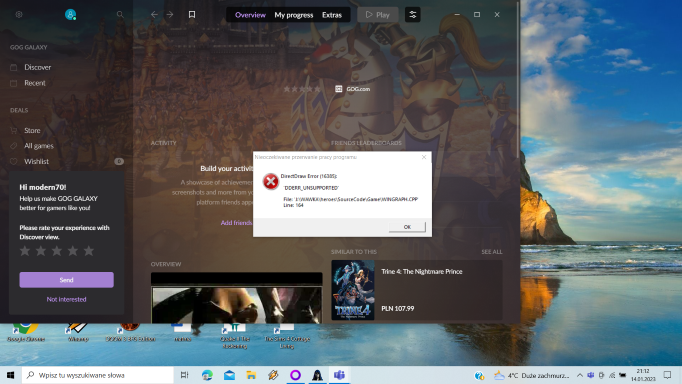Go back with the left arrow
Image resolution: width=682 pixels, height=384 pixels.
154,14
